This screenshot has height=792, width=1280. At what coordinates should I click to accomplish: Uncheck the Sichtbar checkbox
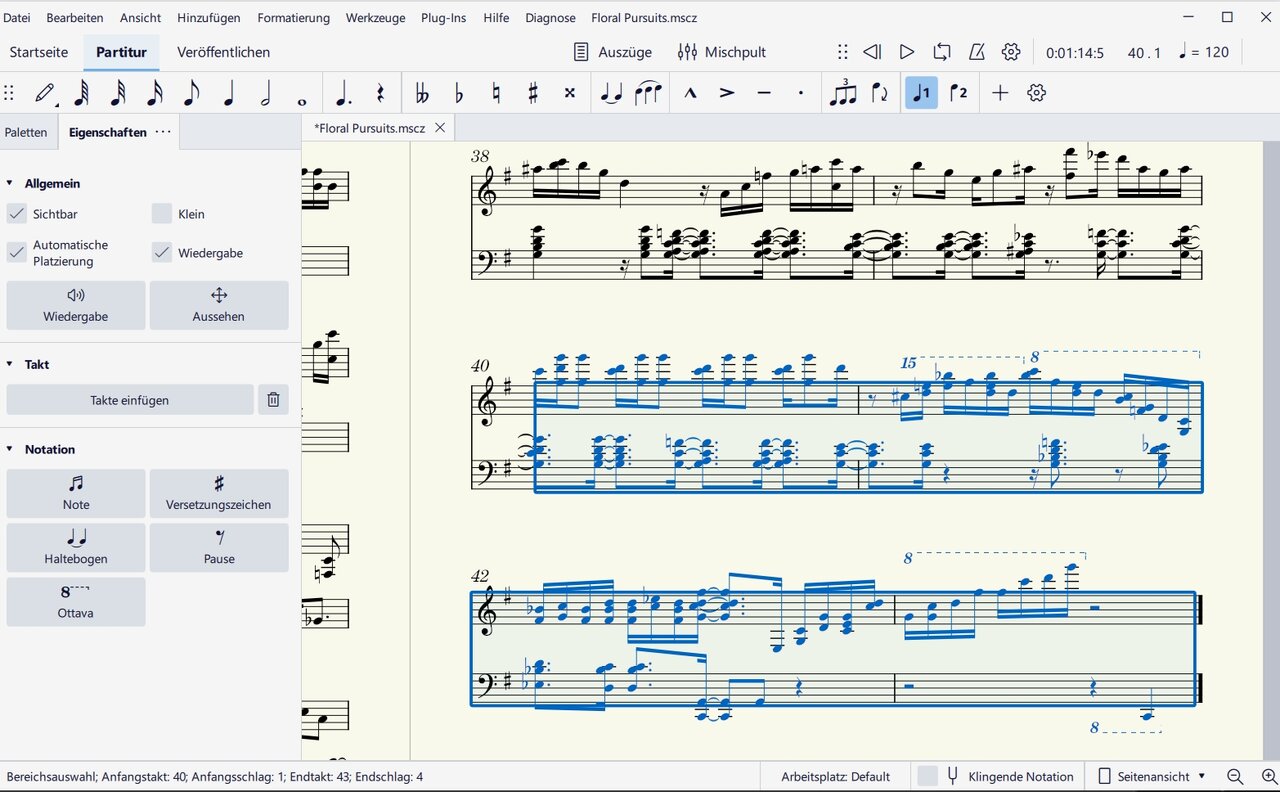[17, 214]
